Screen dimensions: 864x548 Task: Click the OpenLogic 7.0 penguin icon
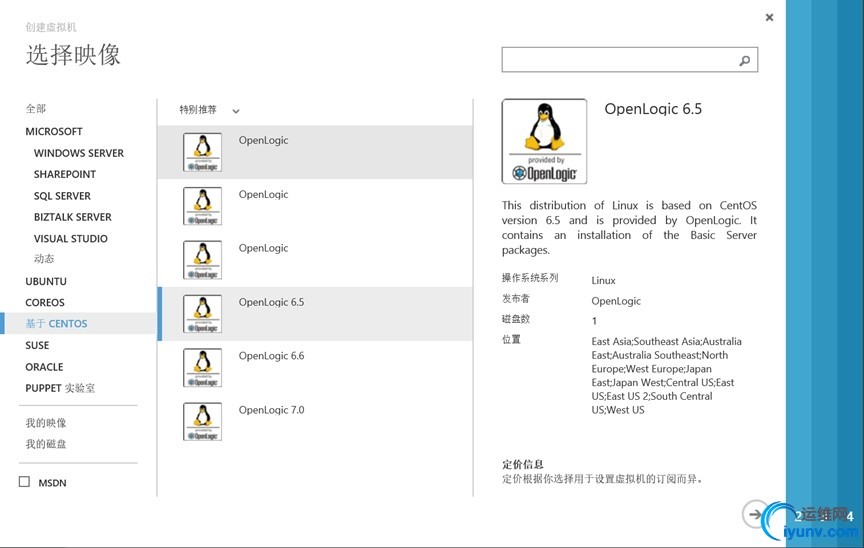point(202,422)
